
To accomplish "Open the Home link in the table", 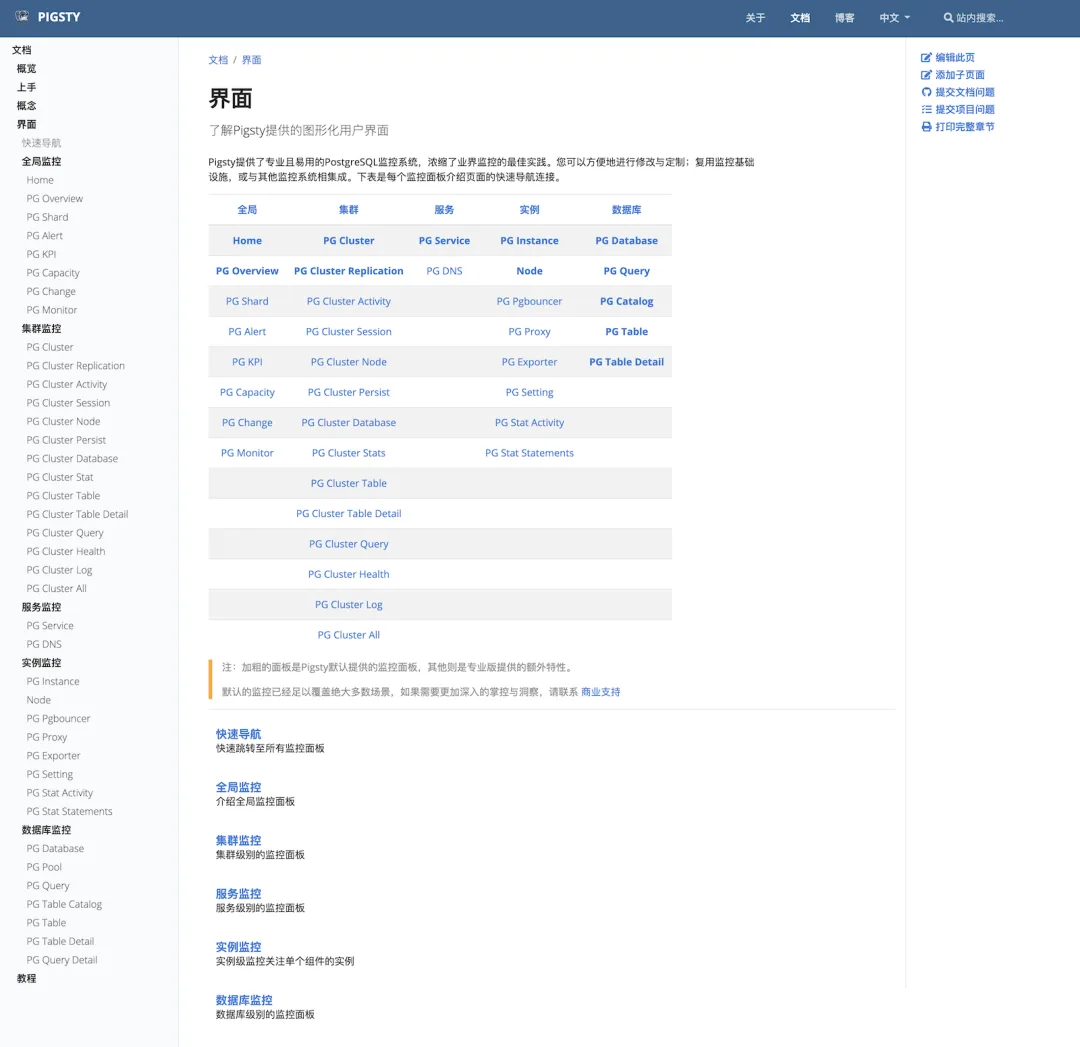I will tap(247, 240).
